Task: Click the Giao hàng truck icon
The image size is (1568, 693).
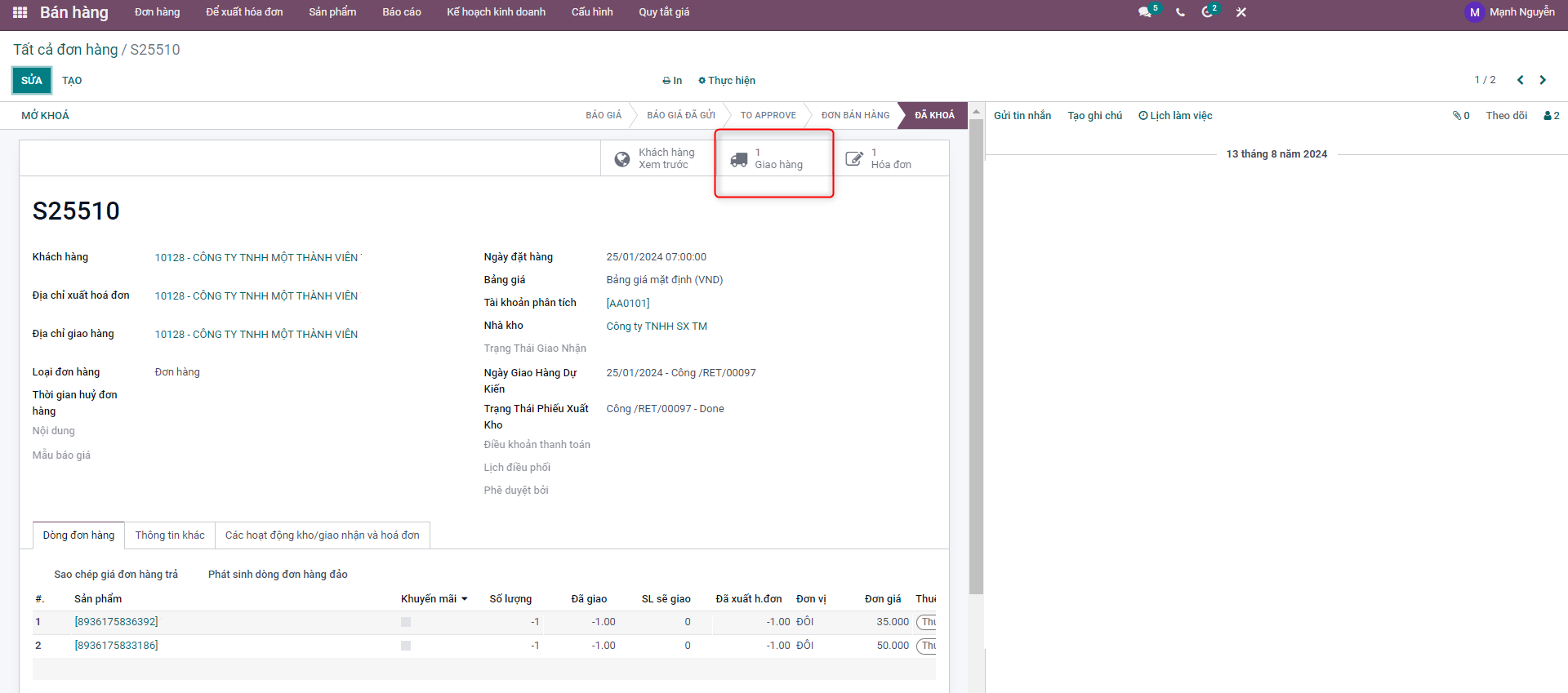Action: point(738,159)
